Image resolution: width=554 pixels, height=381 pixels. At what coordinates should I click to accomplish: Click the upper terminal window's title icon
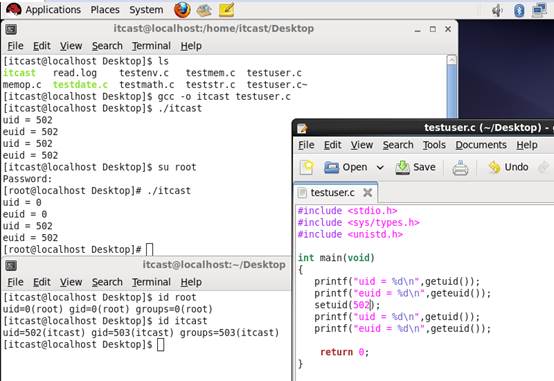click(11, 29)
